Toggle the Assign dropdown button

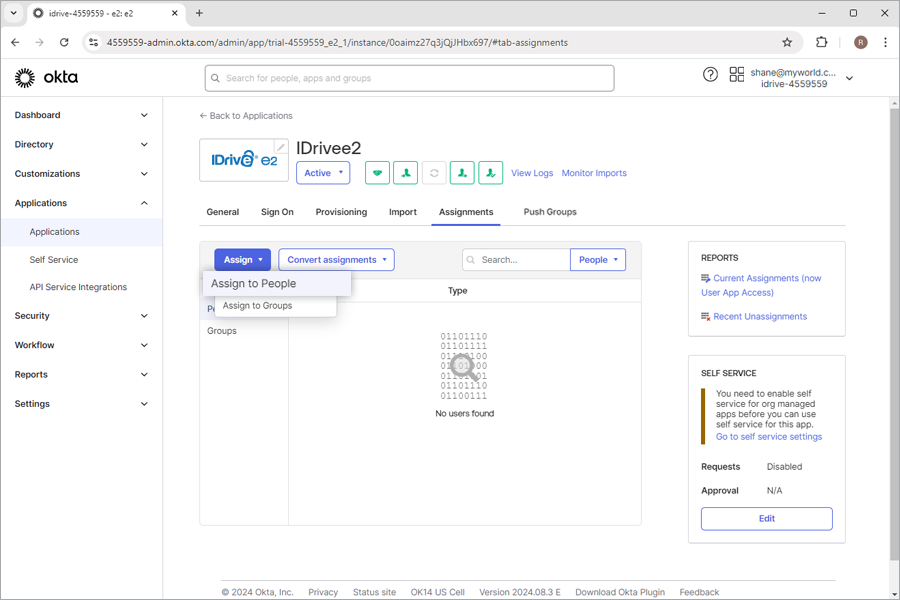(243, 260)
